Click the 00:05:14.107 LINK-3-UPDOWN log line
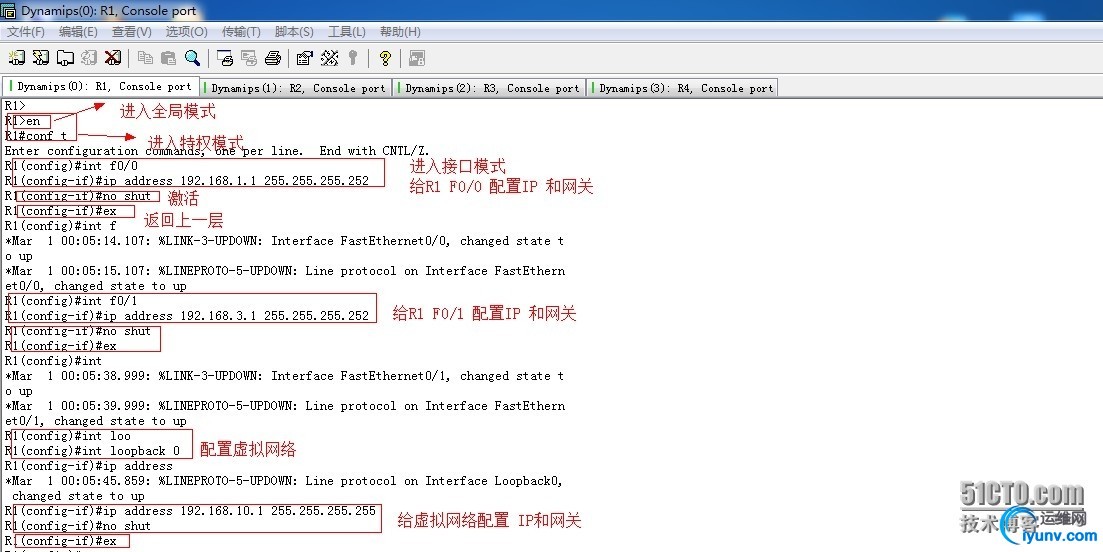The image size is (1103, 552). tap(284, 241)
